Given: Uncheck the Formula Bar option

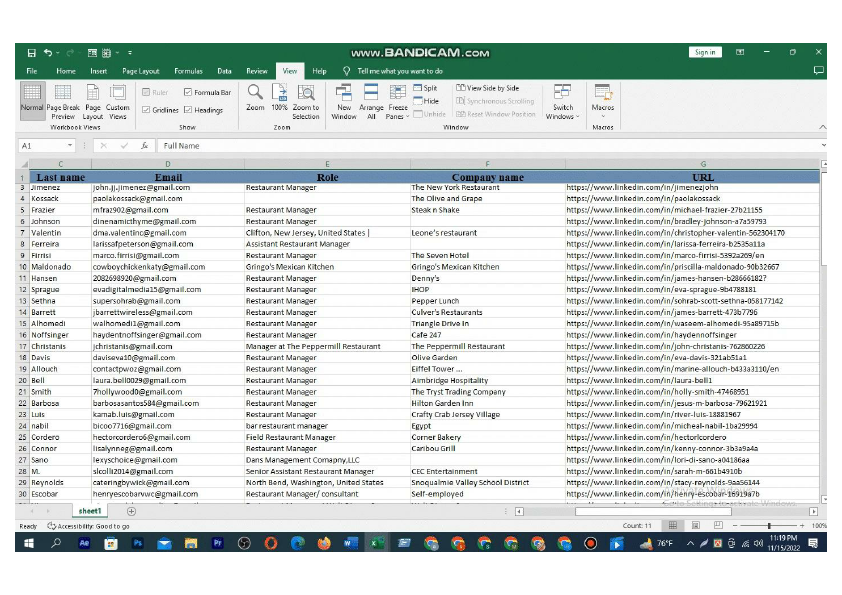Looking at the screenshot, I should [x=190, y=91].
